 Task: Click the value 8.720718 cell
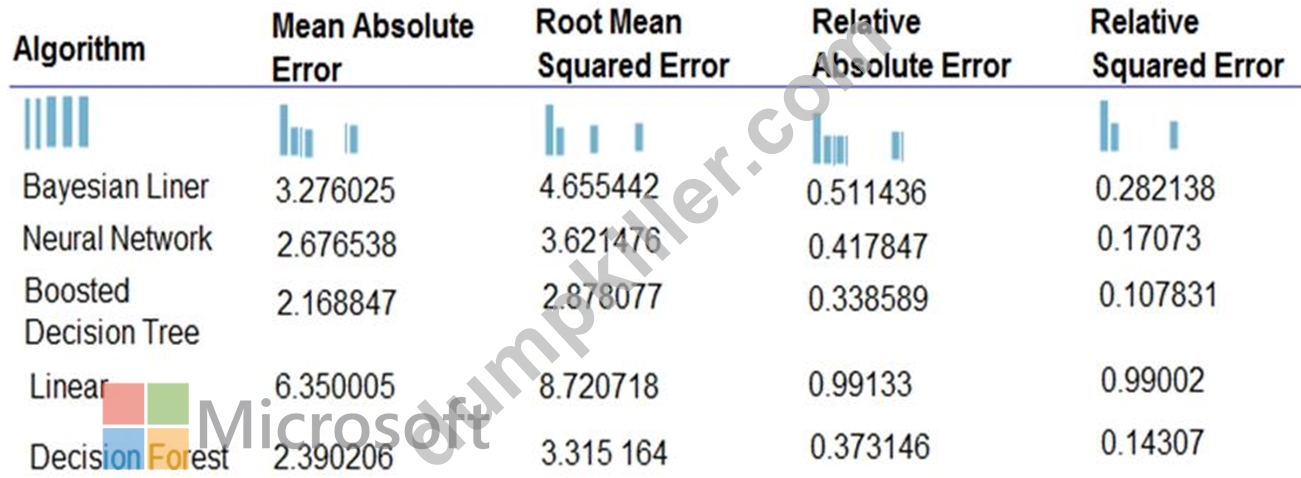[601, 385]
